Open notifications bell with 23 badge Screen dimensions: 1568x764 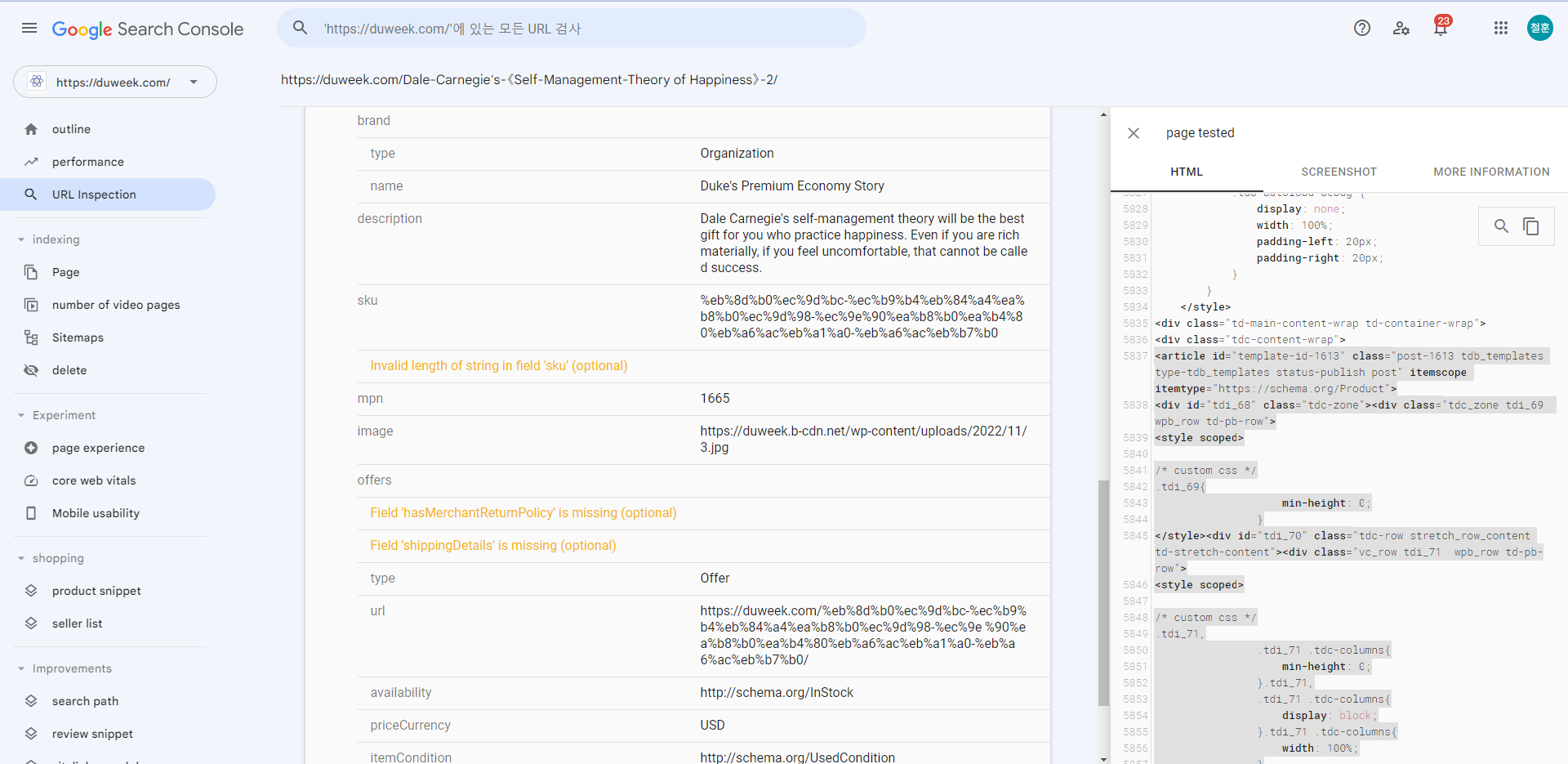[1441, 26]
